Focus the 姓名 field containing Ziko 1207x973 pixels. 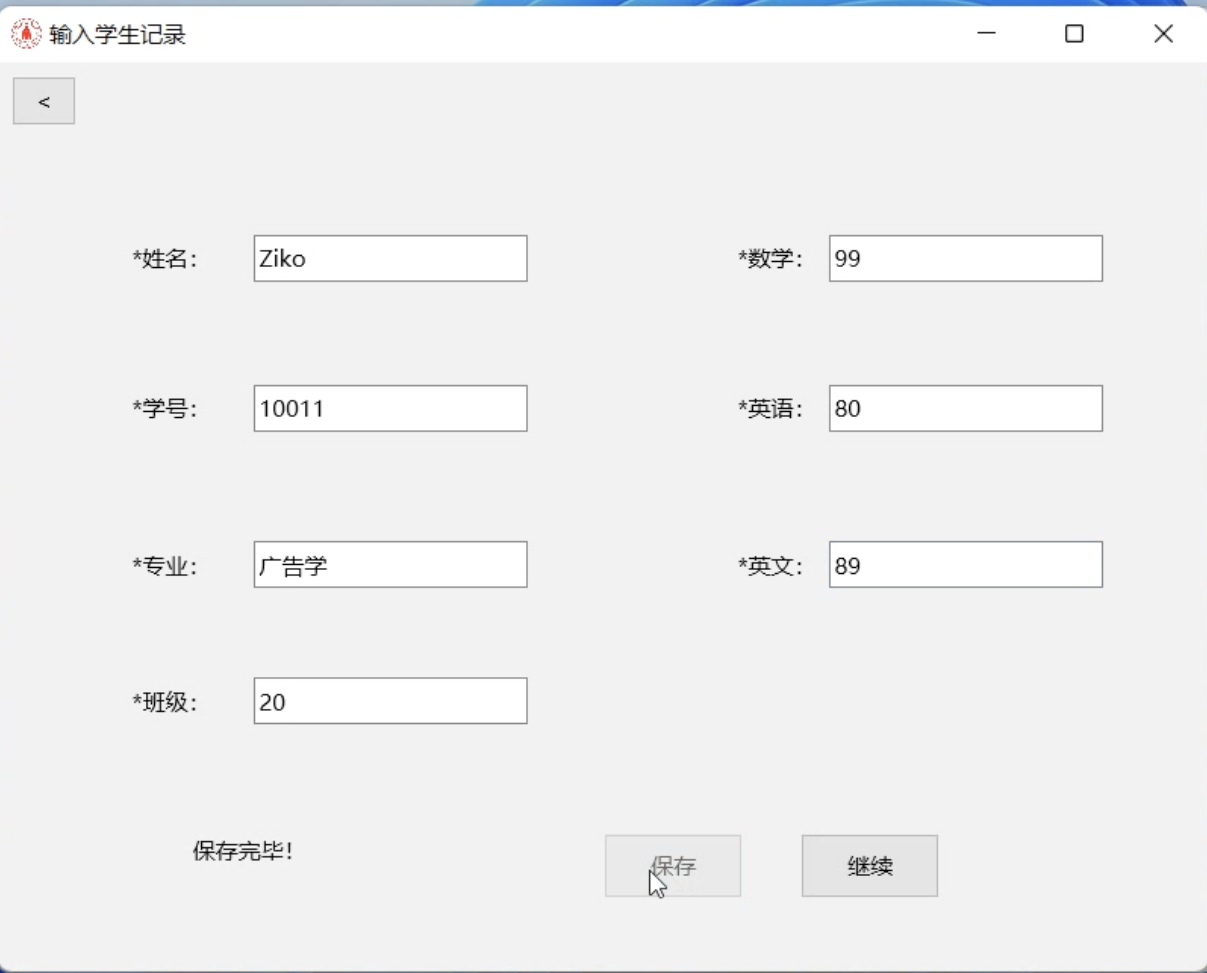390,259
